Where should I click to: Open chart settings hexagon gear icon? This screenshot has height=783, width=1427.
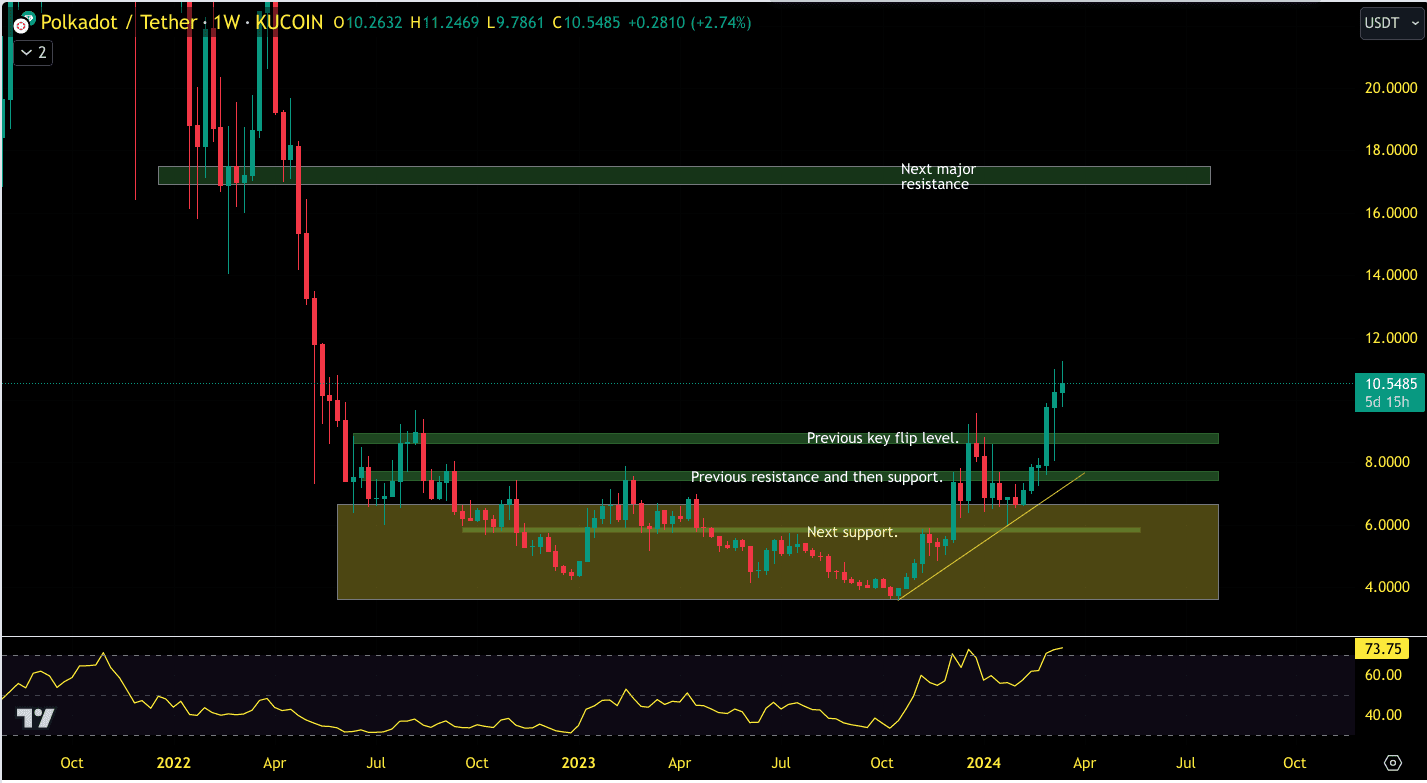click(x=1391, y=763)
